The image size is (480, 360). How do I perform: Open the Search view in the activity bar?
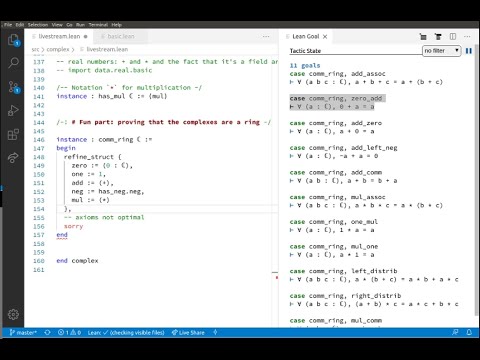coord(13,62)
